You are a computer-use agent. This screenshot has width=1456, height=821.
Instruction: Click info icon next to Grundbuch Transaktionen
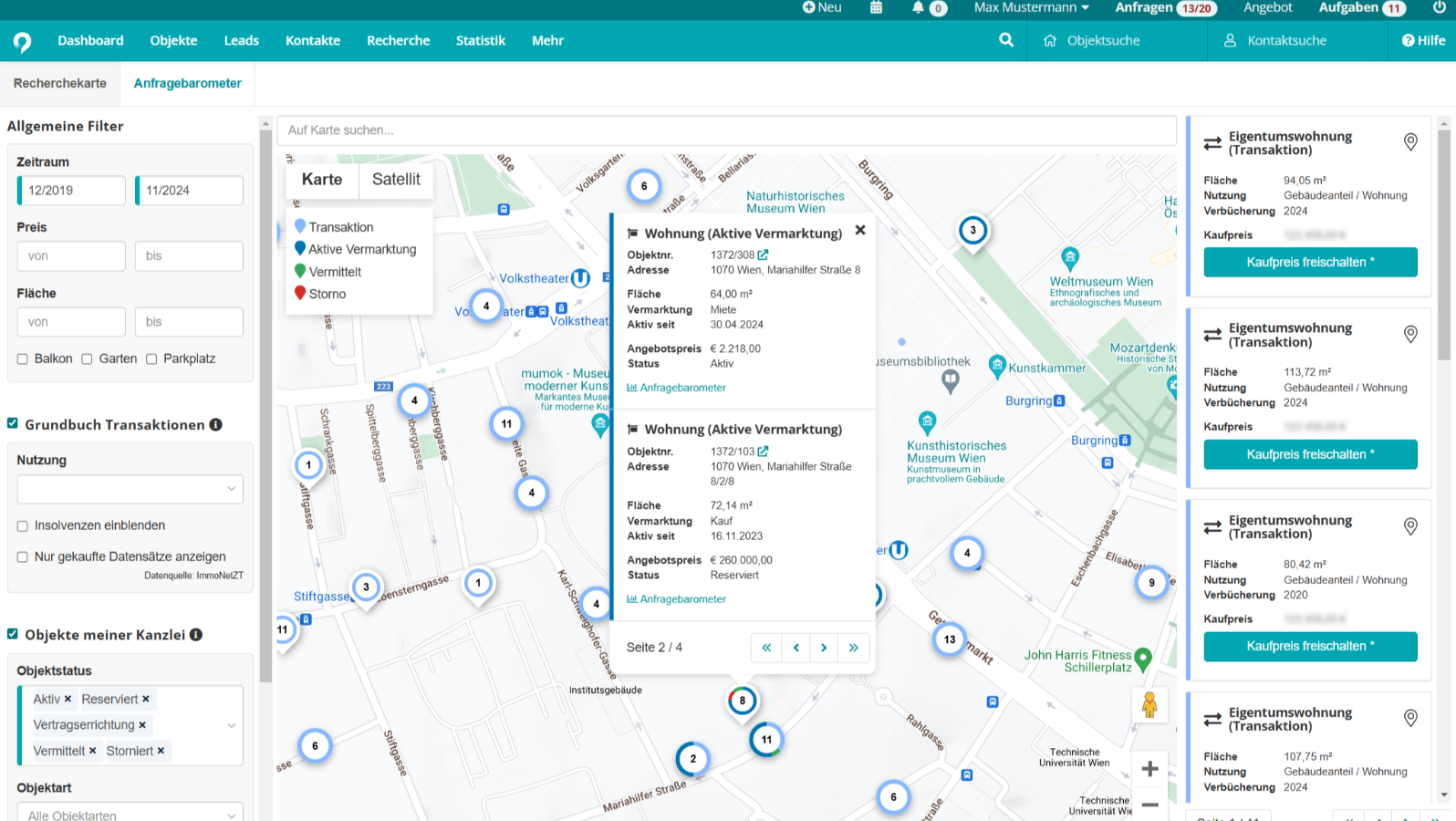216,425
